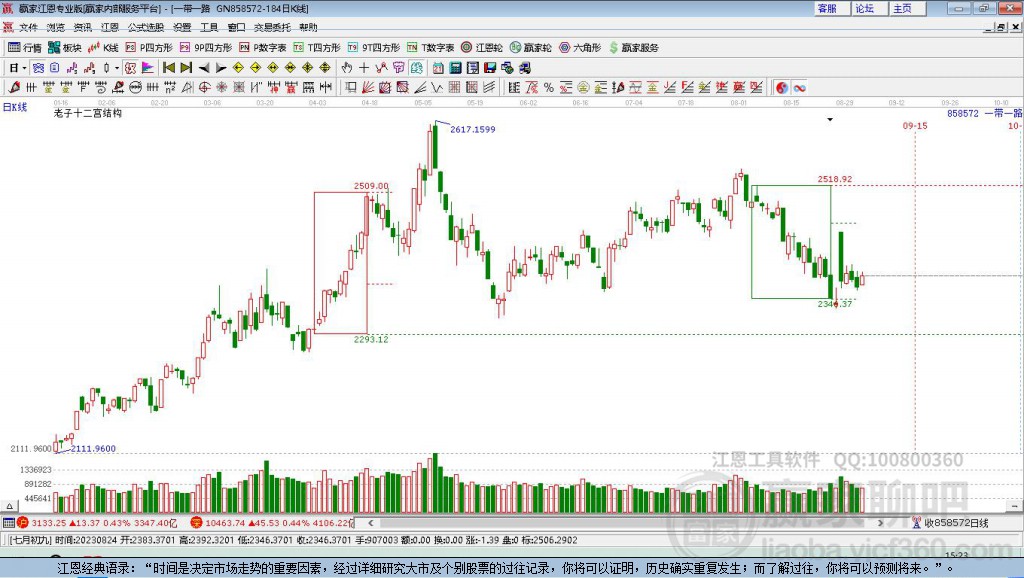Open the 公式选股 menu
This screenshot has height=578, width=1024.
point(146,27)
